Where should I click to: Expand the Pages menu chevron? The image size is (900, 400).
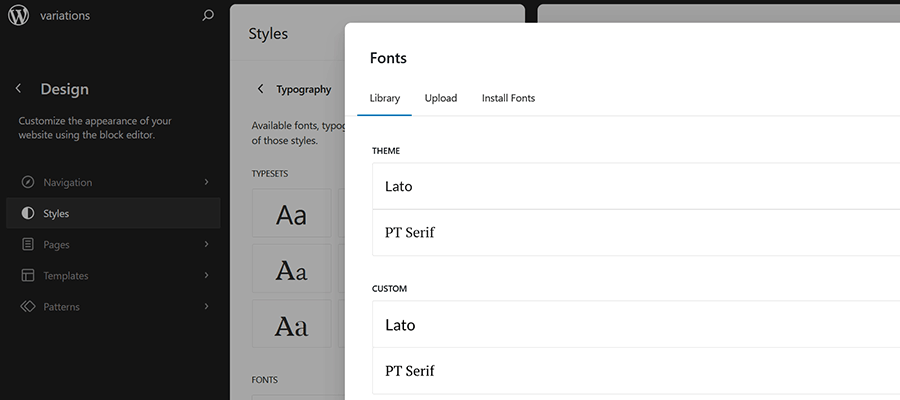[x=206, y=244]
